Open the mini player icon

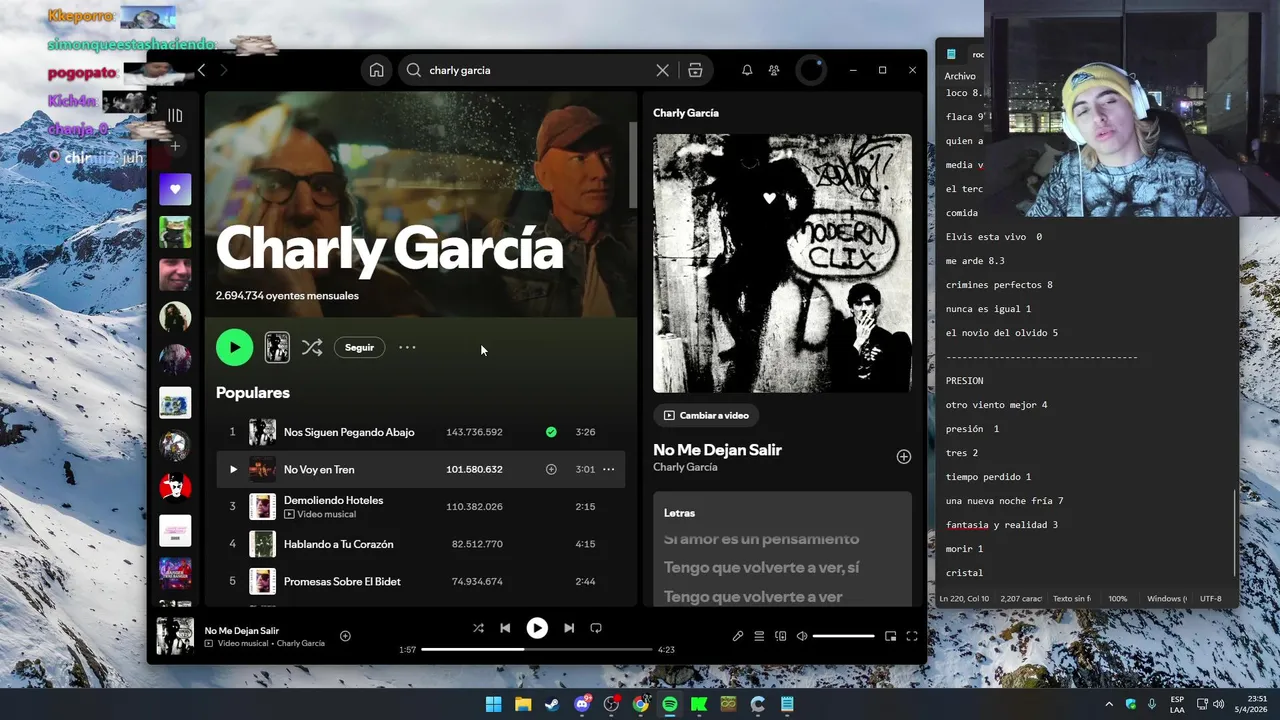coord(890,636)
